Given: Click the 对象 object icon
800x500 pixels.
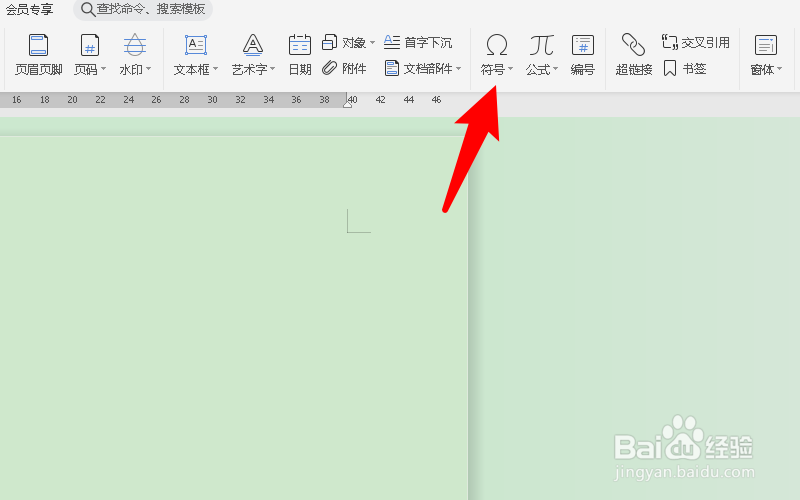Looking at the screenshot, I should pyautogui.click(x=330, y=42).
